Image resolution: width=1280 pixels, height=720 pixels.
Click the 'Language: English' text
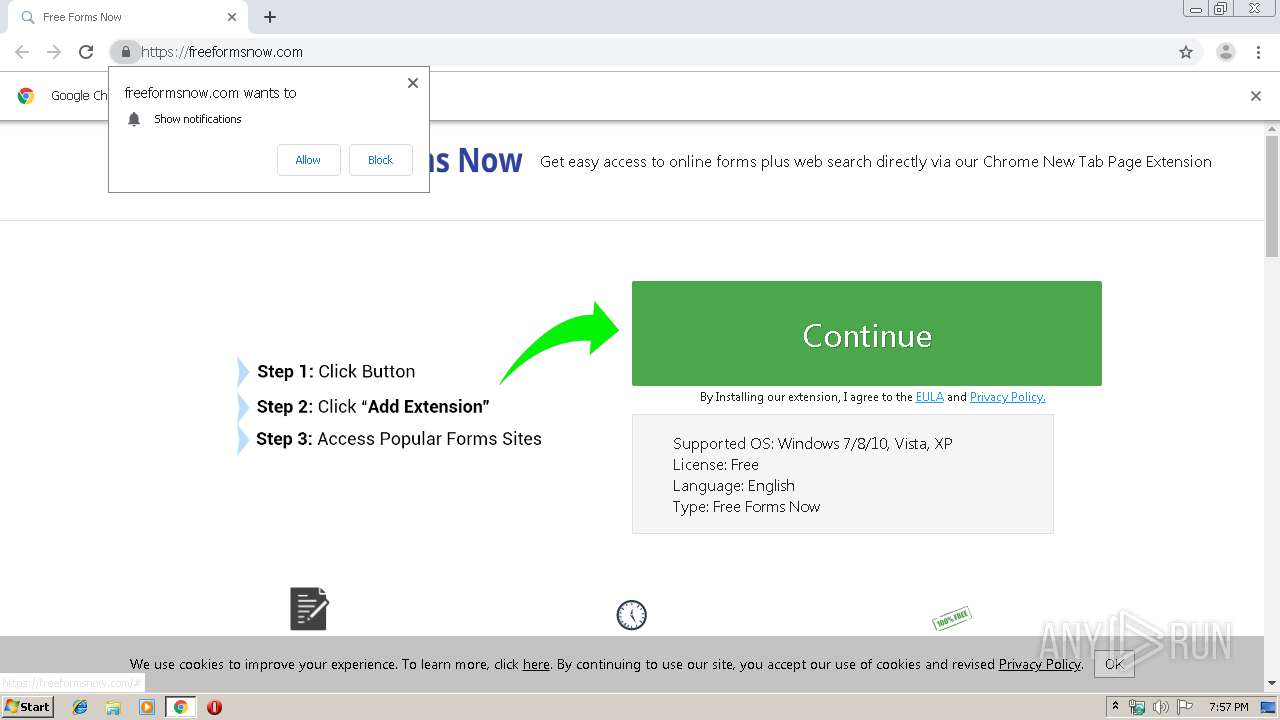[734, 486]
